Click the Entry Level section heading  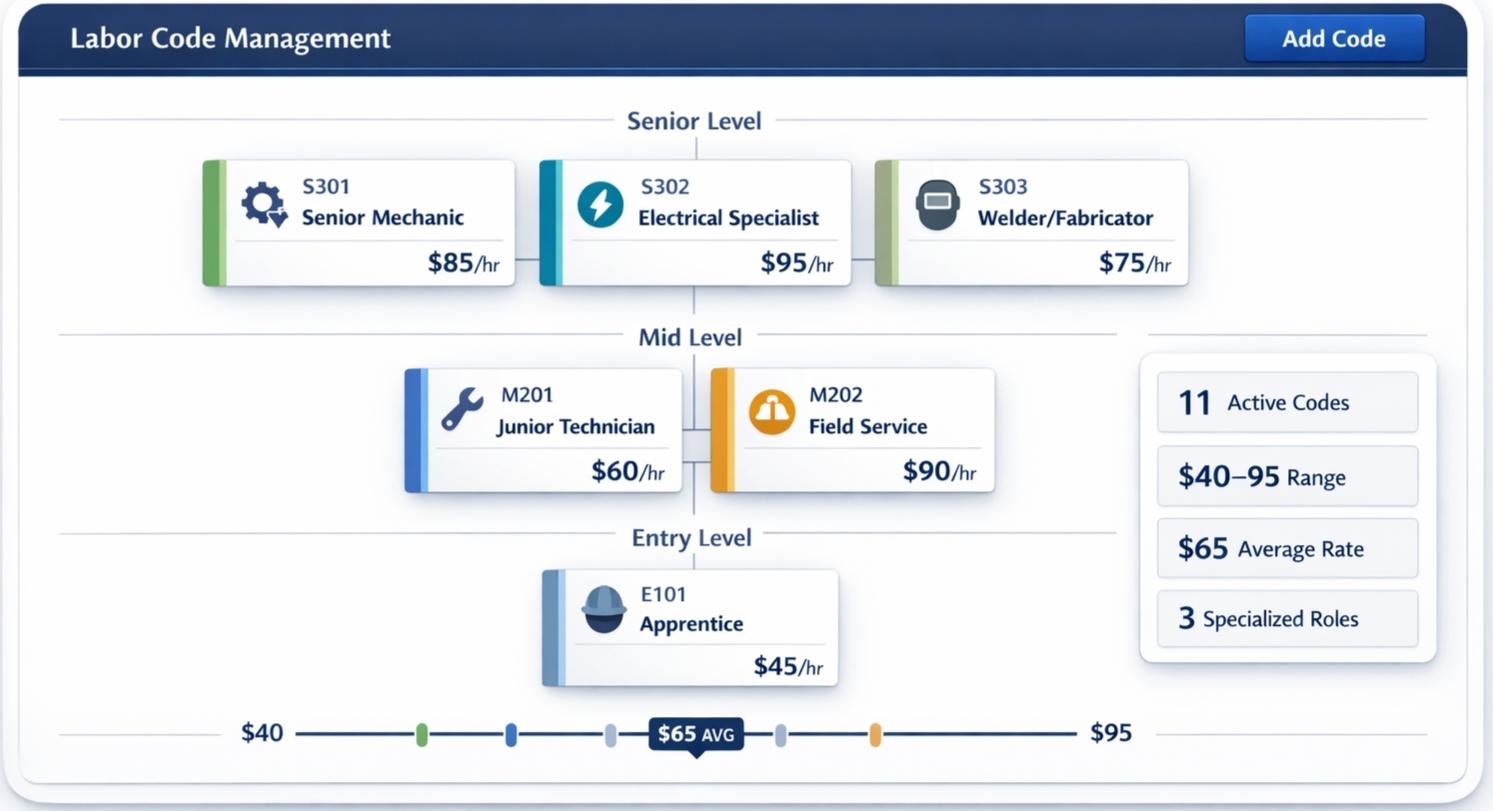pos(691,537)
